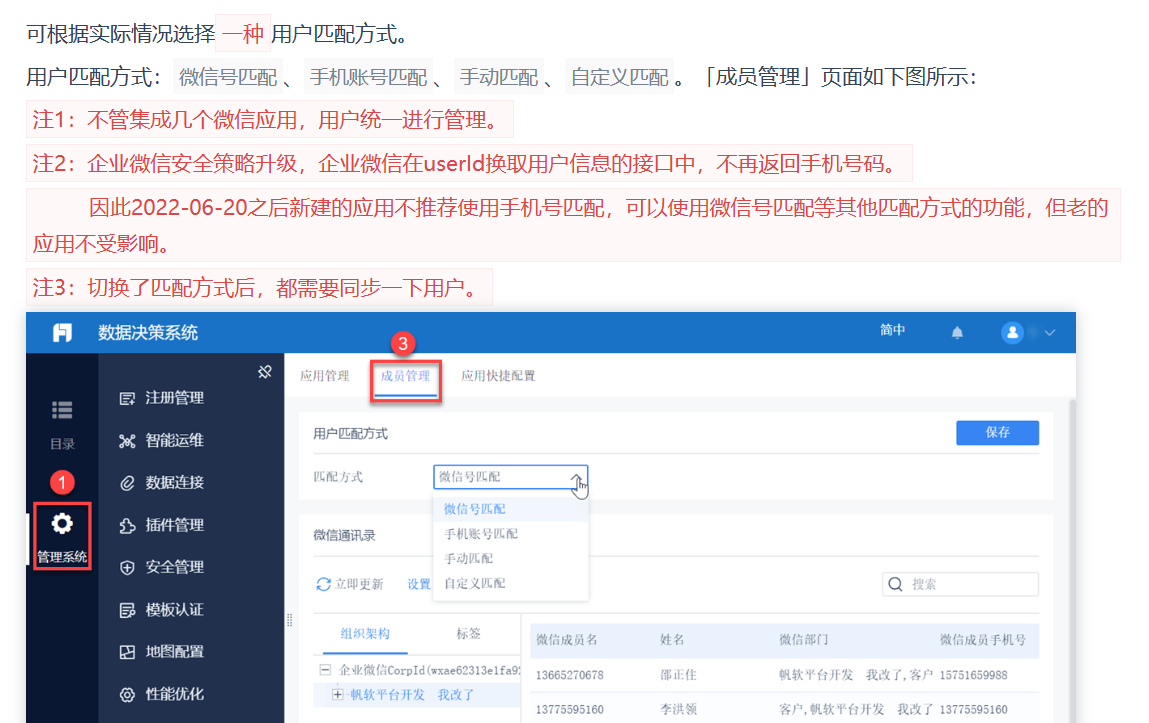Click the 地图配置 map icon

[x=127, y=652]
